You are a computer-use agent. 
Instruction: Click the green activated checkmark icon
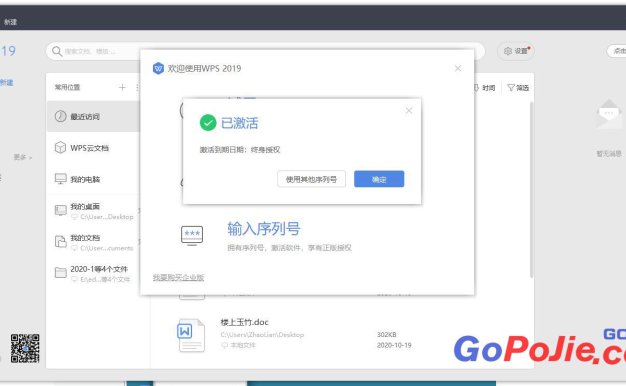[208, 123]
